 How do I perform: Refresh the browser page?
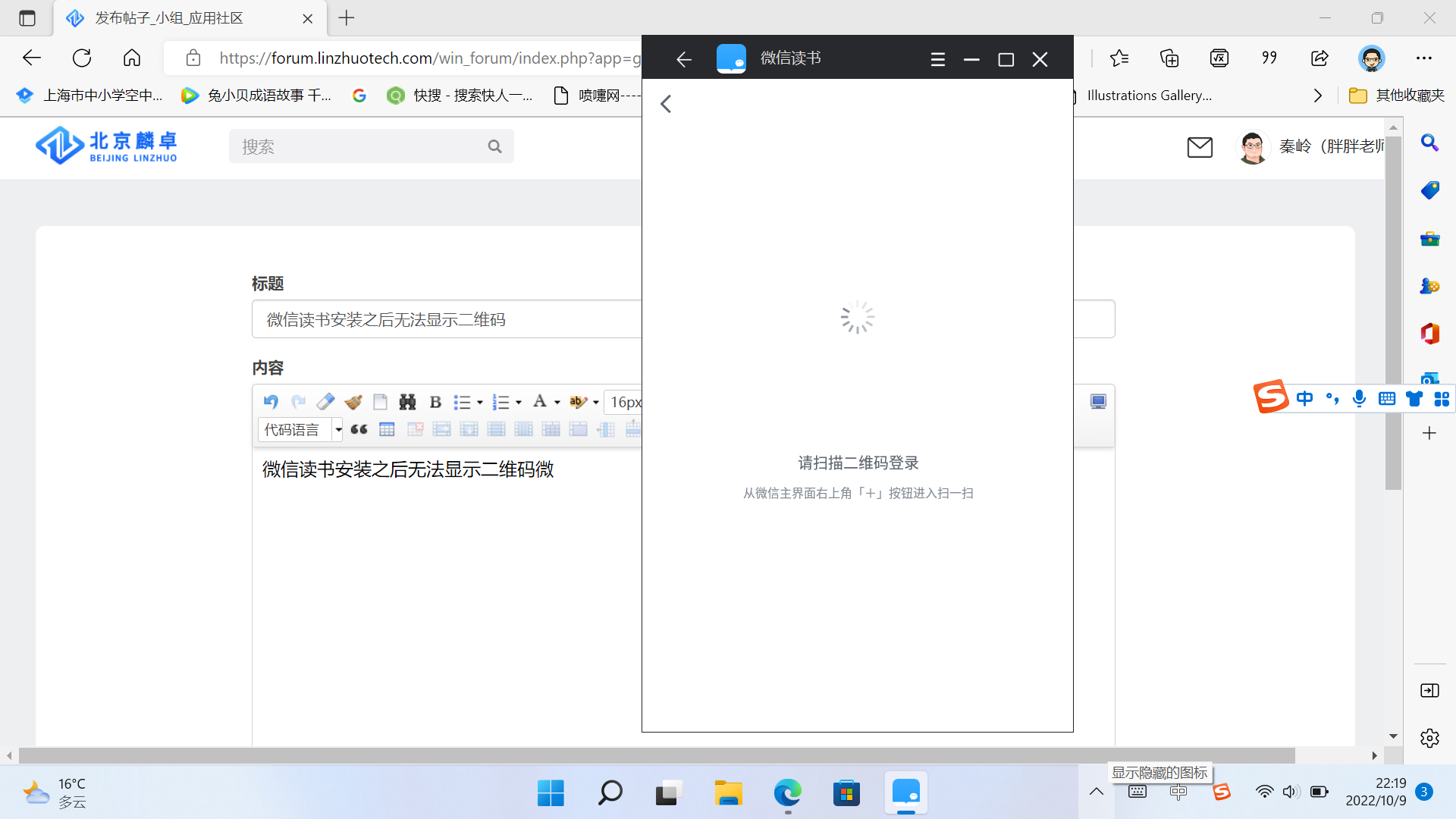click(82, 58)
